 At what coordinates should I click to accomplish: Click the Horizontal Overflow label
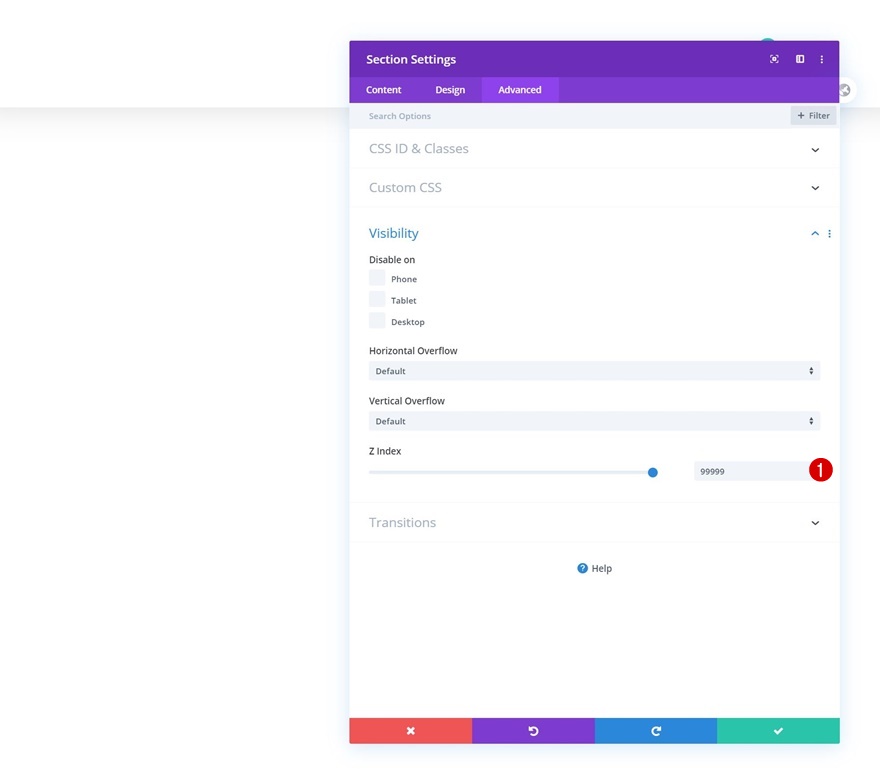coord(413,351)
